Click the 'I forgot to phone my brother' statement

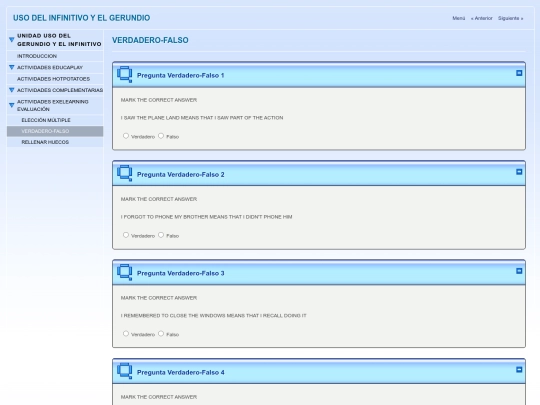point(206,217)
